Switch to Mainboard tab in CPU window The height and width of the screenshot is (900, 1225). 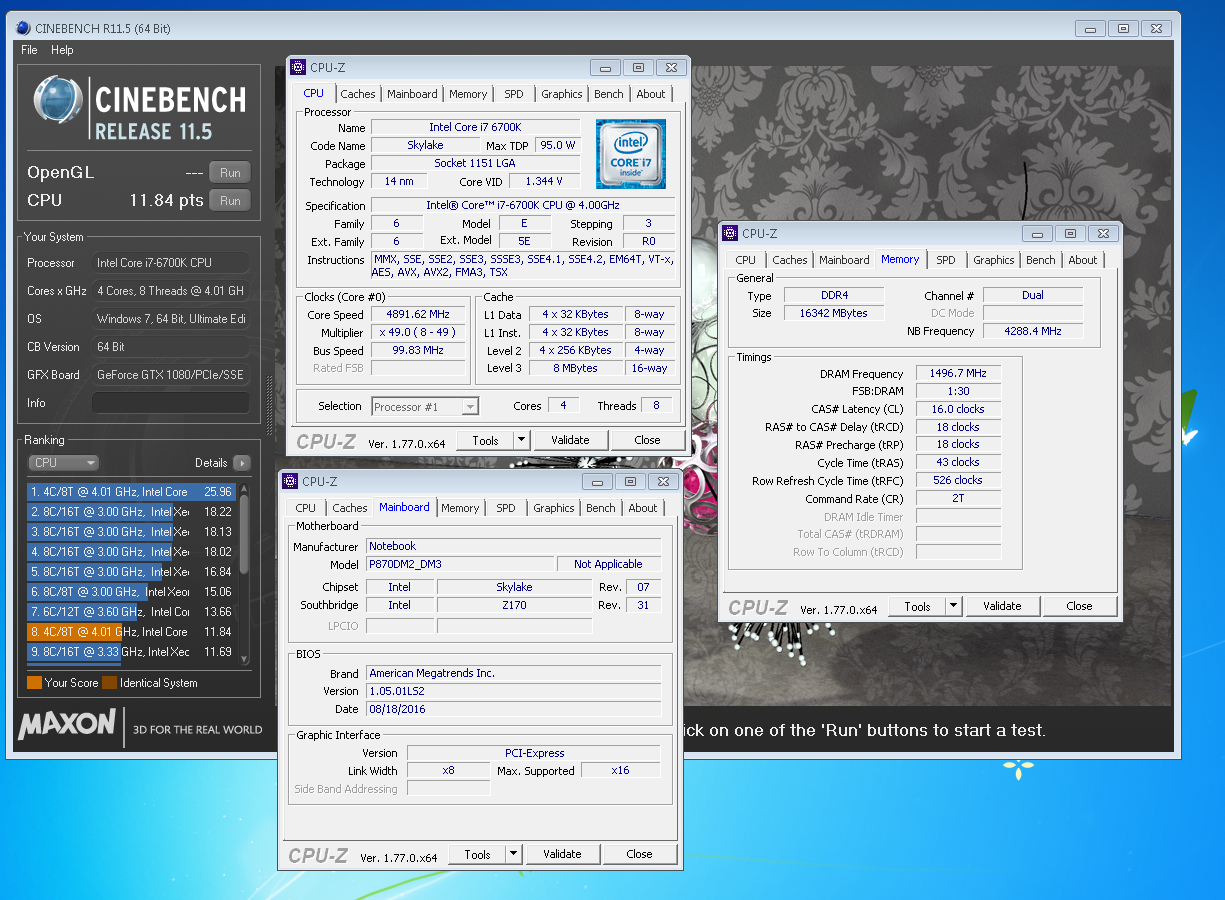coord(412,94)
